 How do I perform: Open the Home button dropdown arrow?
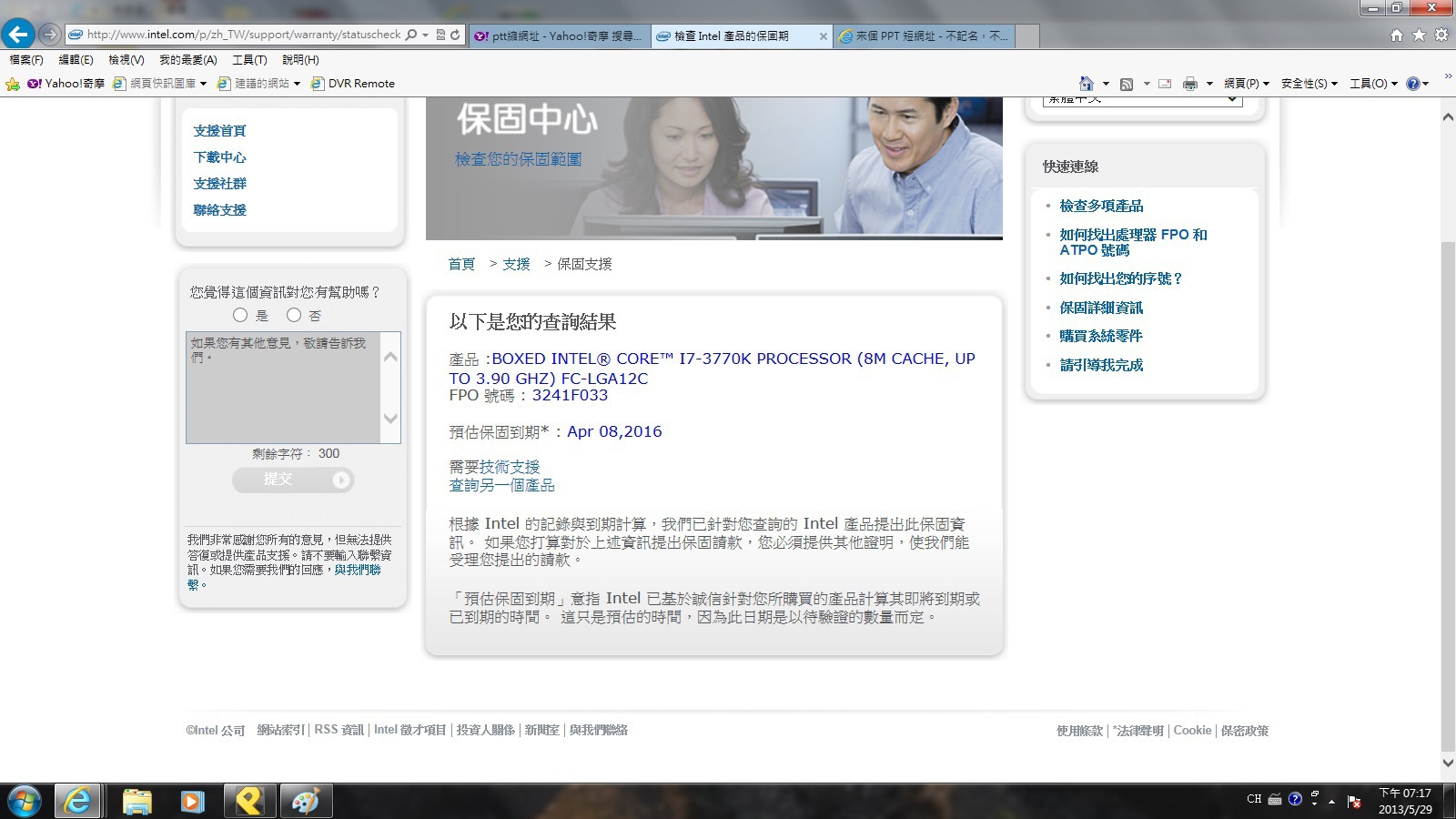point(1106,84)
